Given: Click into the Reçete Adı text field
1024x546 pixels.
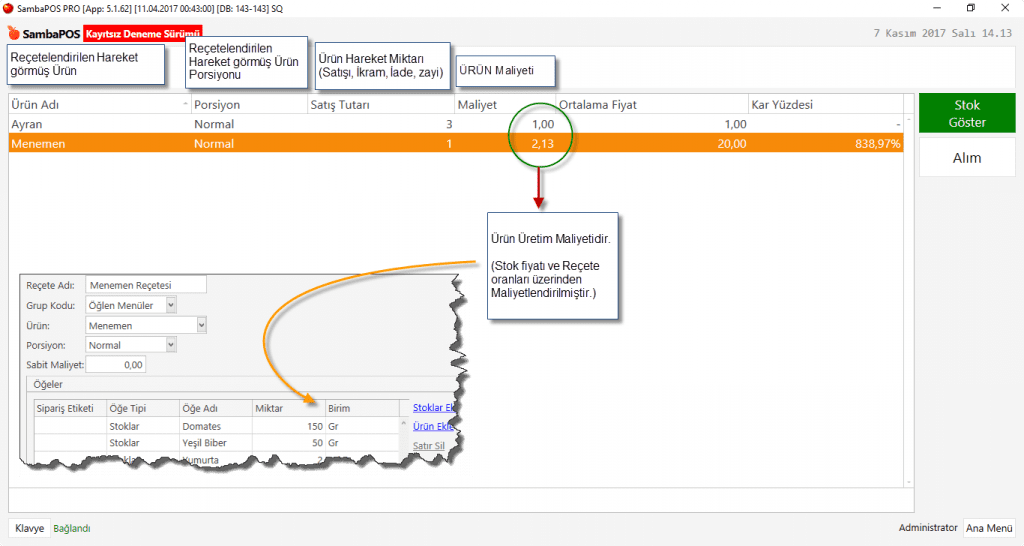Looking at the screenshot, I should [x=146, y=285].
